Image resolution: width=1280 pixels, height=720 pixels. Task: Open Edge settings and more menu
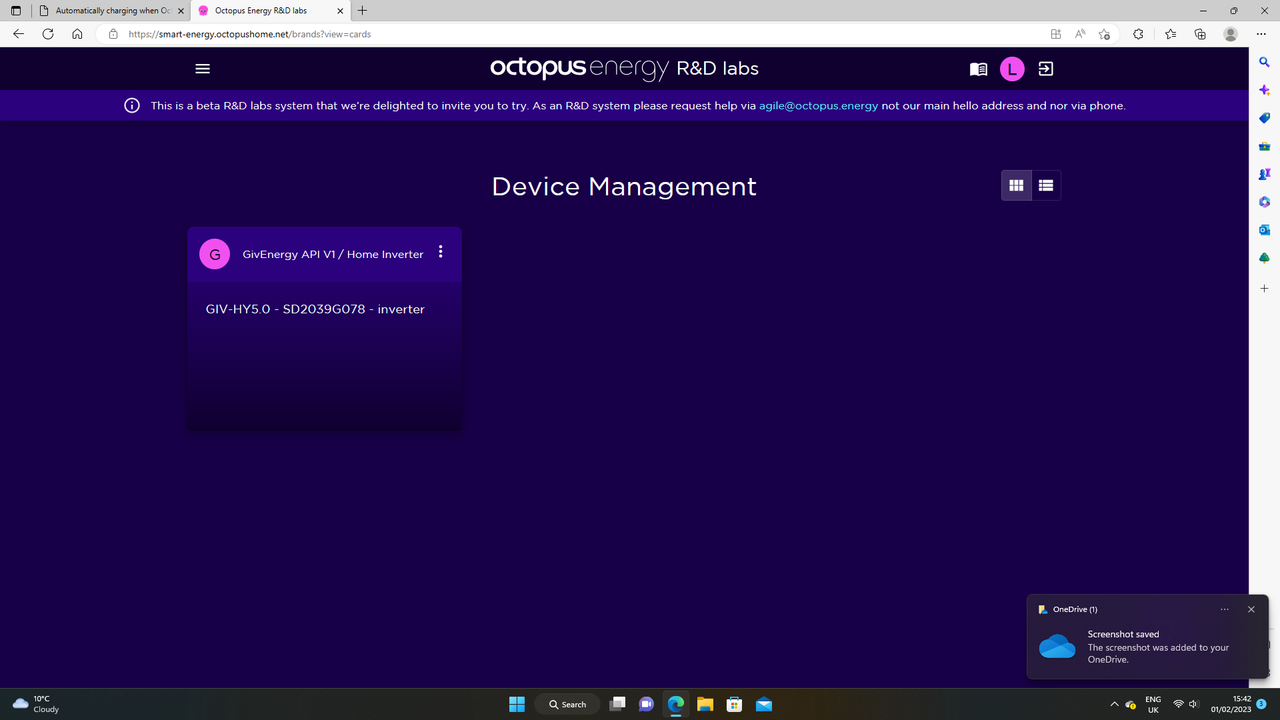[x=1261, y=33]
